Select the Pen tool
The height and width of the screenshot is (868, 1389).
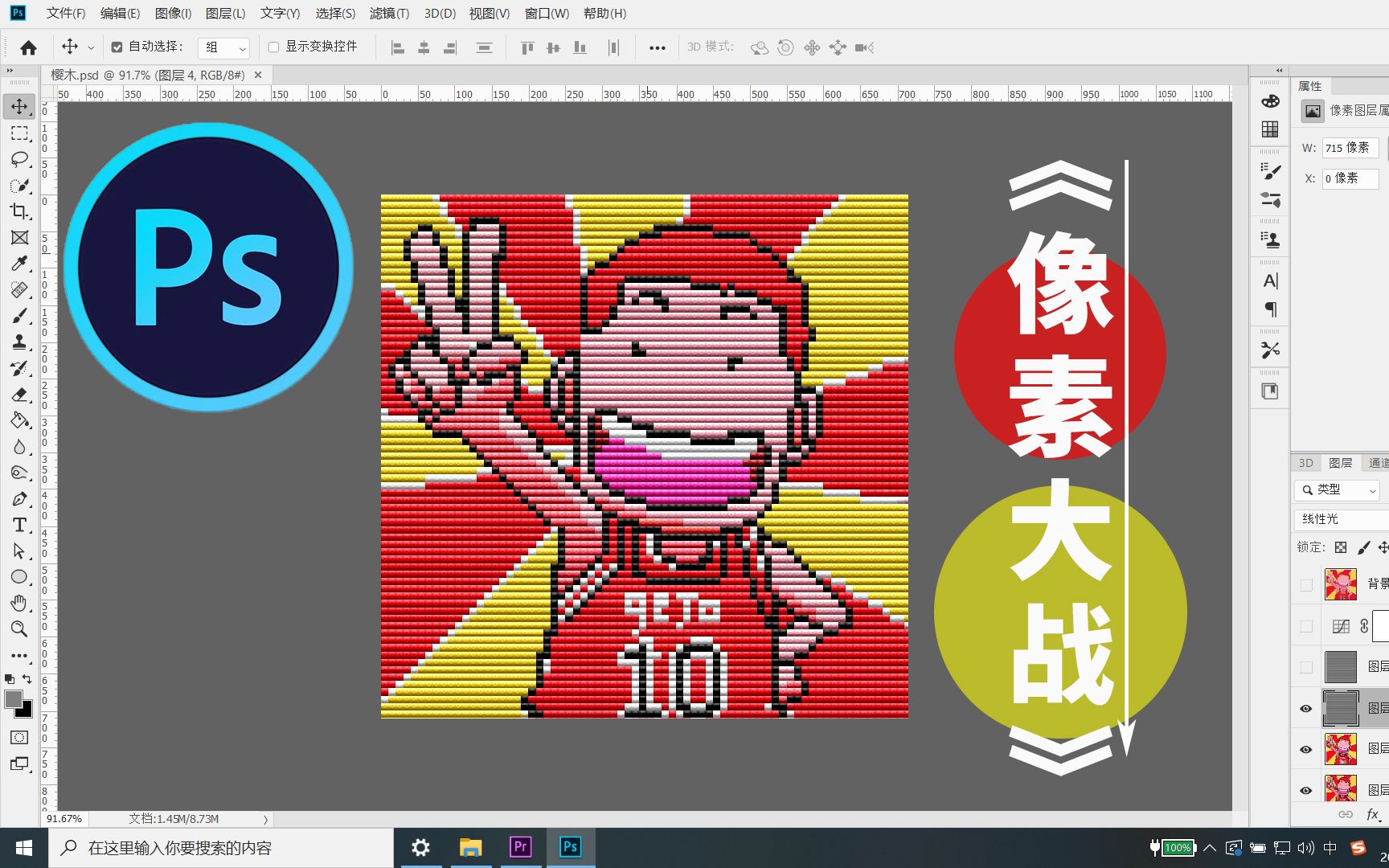(19, 499)
